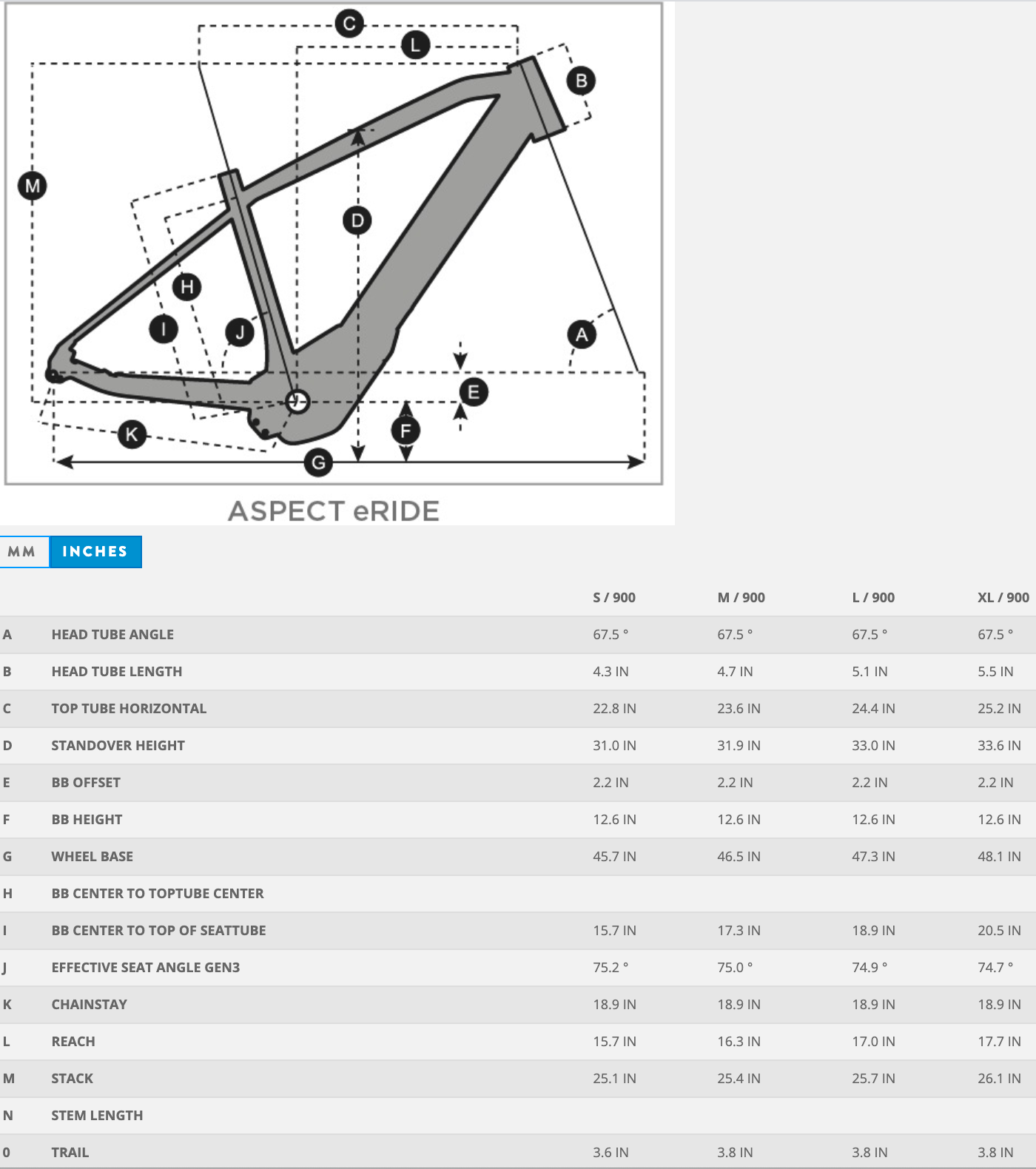The width and height of the screenshot is (1036, 1169).
Task: Click the 46.5 IN wheel base value
Action: (739, 857)
